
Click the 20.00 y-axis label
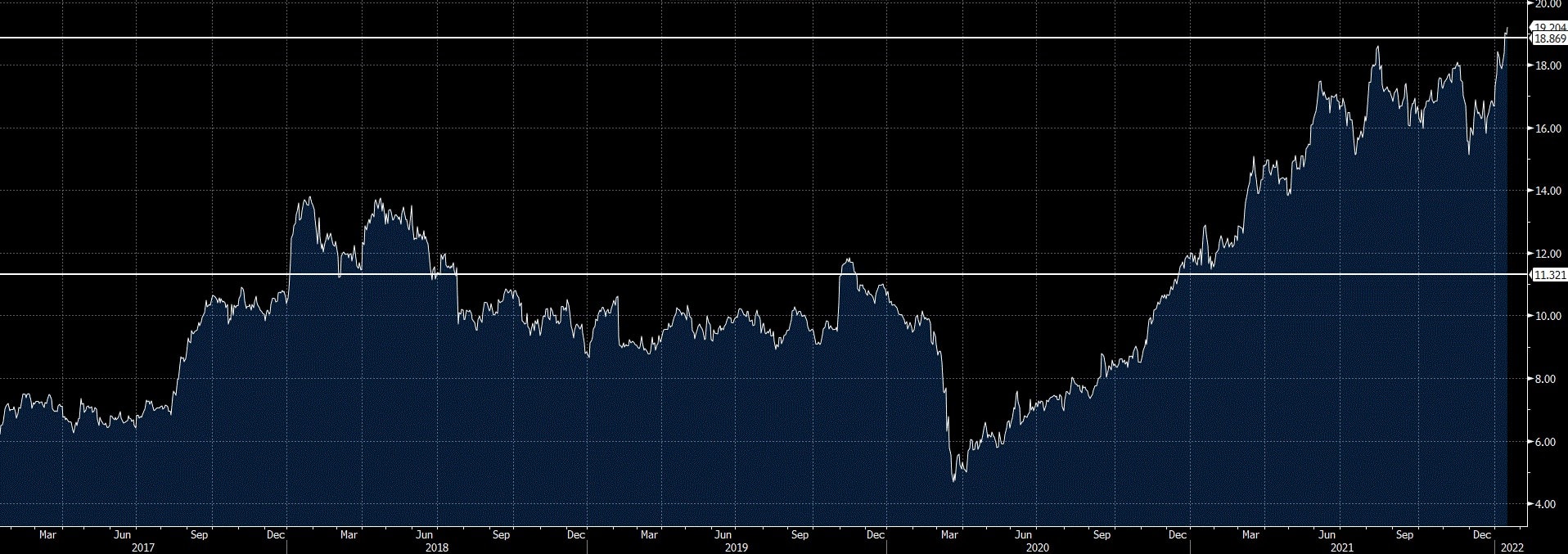pos(1548,4)
